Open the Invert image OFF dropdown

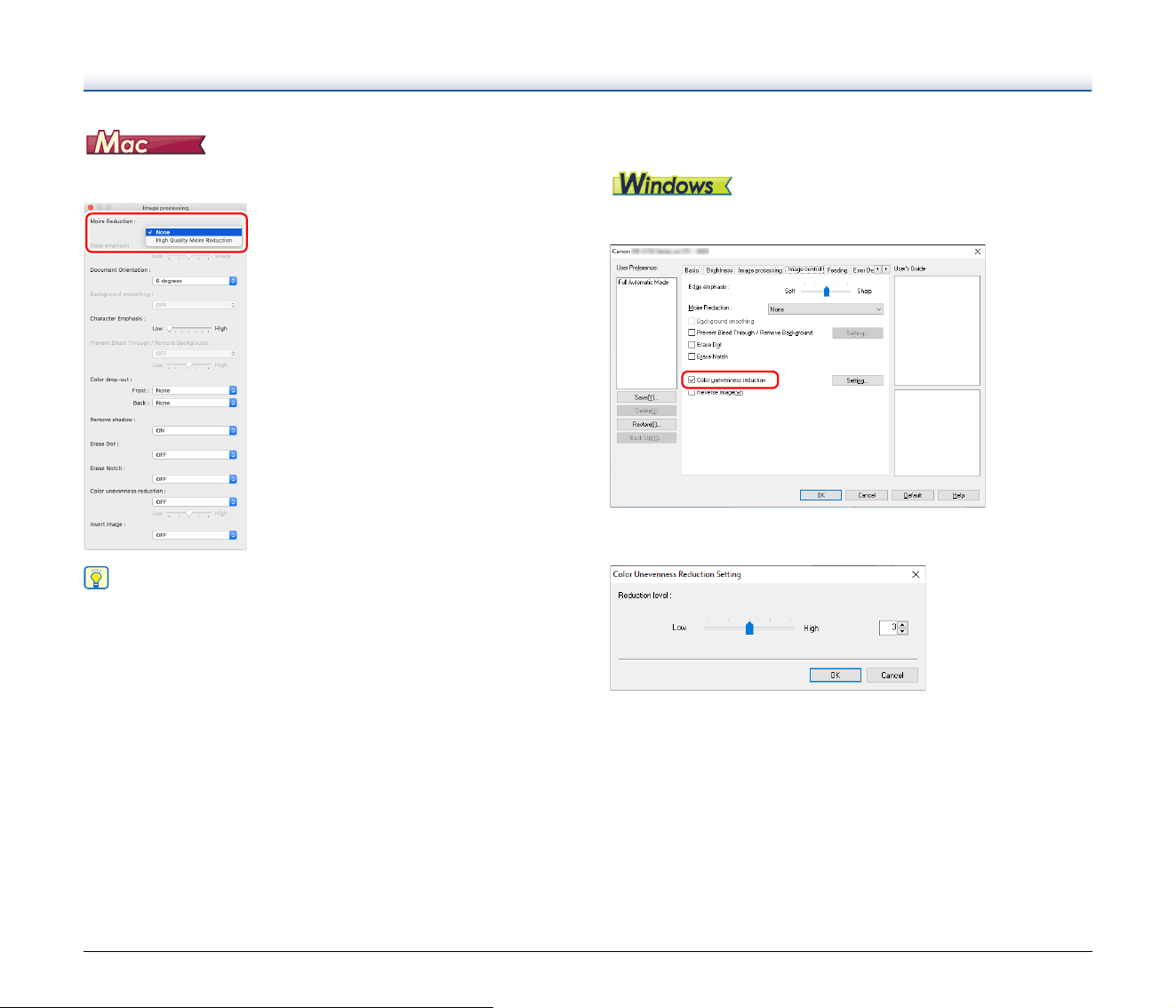195,535
